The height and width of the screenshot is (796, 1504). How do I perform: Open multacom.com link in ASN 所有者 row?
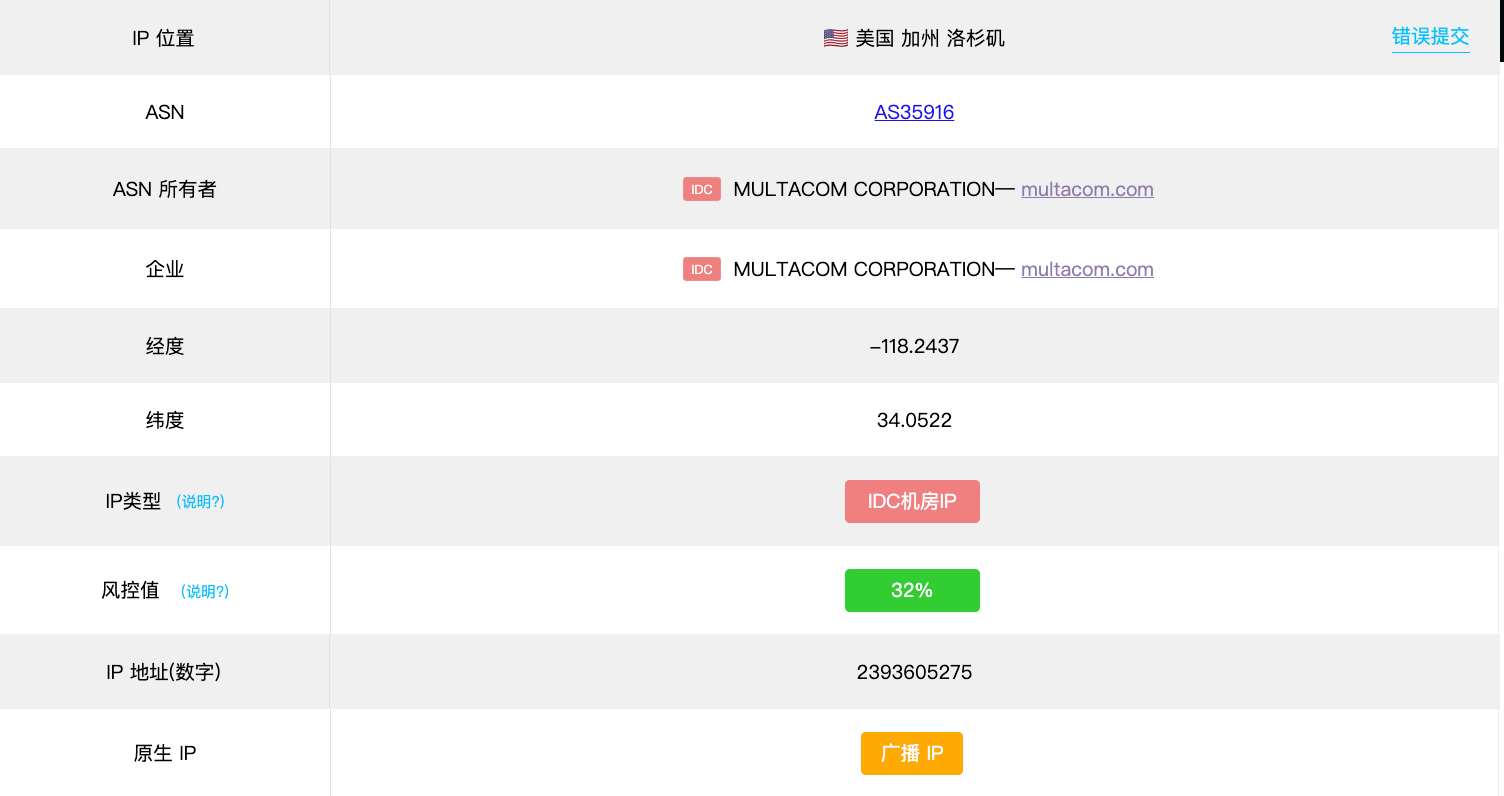1087,189
